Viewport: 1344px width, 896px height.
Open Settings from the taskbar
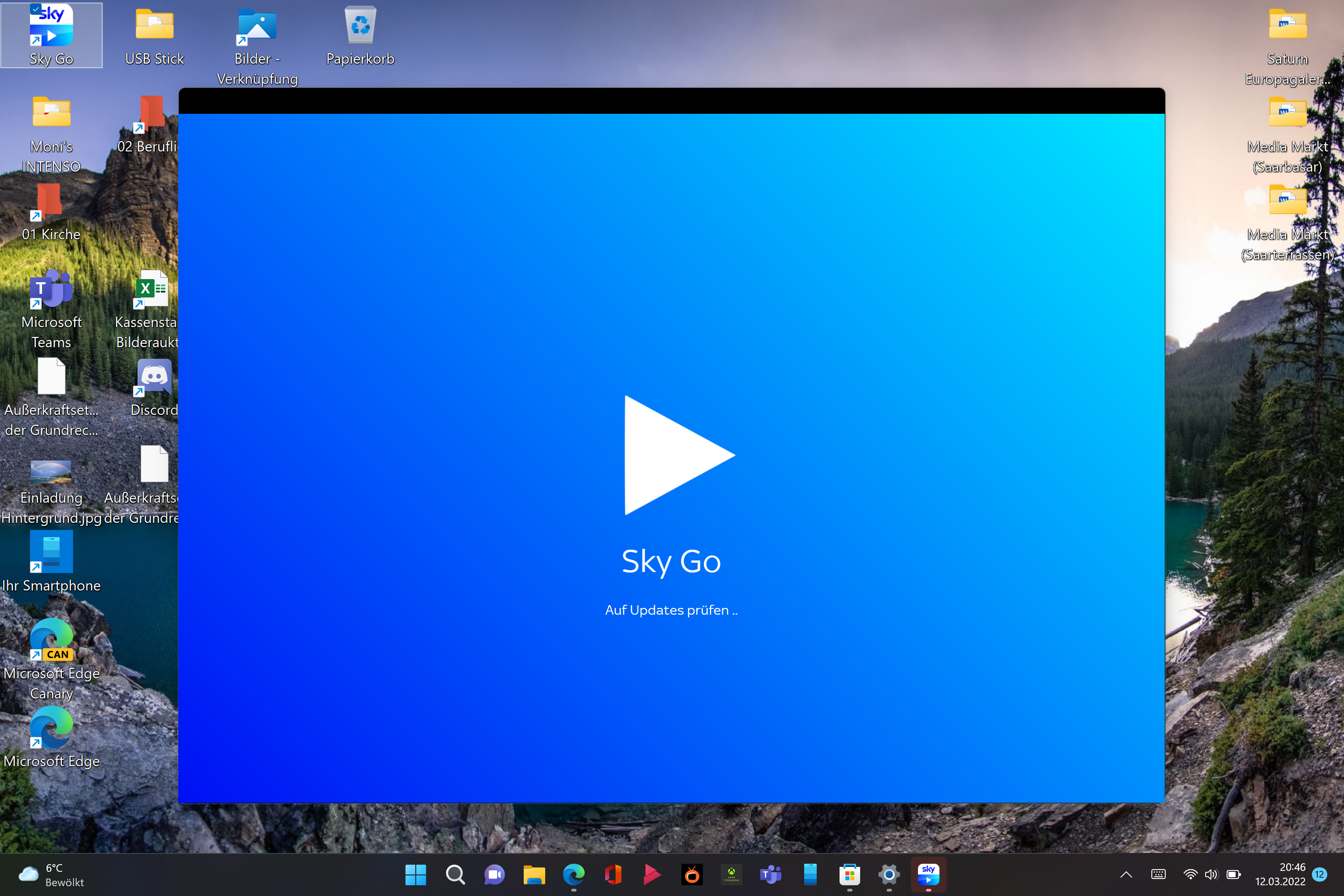tap(888, 874)
